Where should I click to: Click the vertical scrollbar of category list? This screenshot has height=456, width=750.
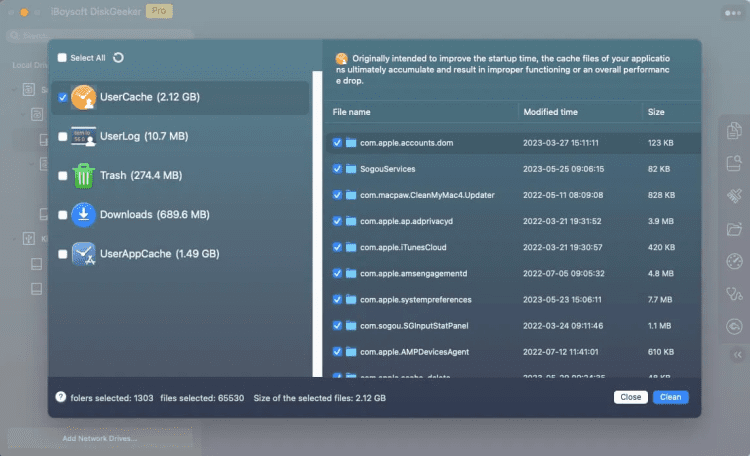click(x=317, y=224)
